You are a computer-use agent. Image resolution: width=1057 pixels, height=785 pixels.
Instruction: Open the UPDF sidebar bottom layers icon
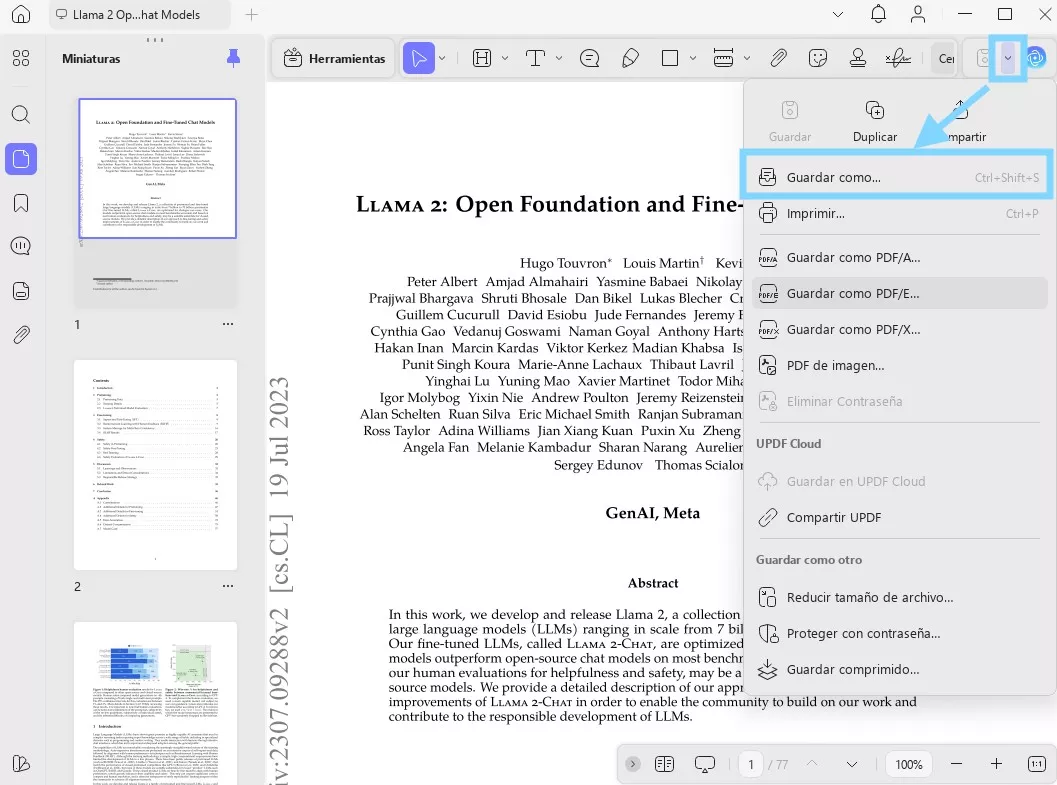[x=21, y=763]
